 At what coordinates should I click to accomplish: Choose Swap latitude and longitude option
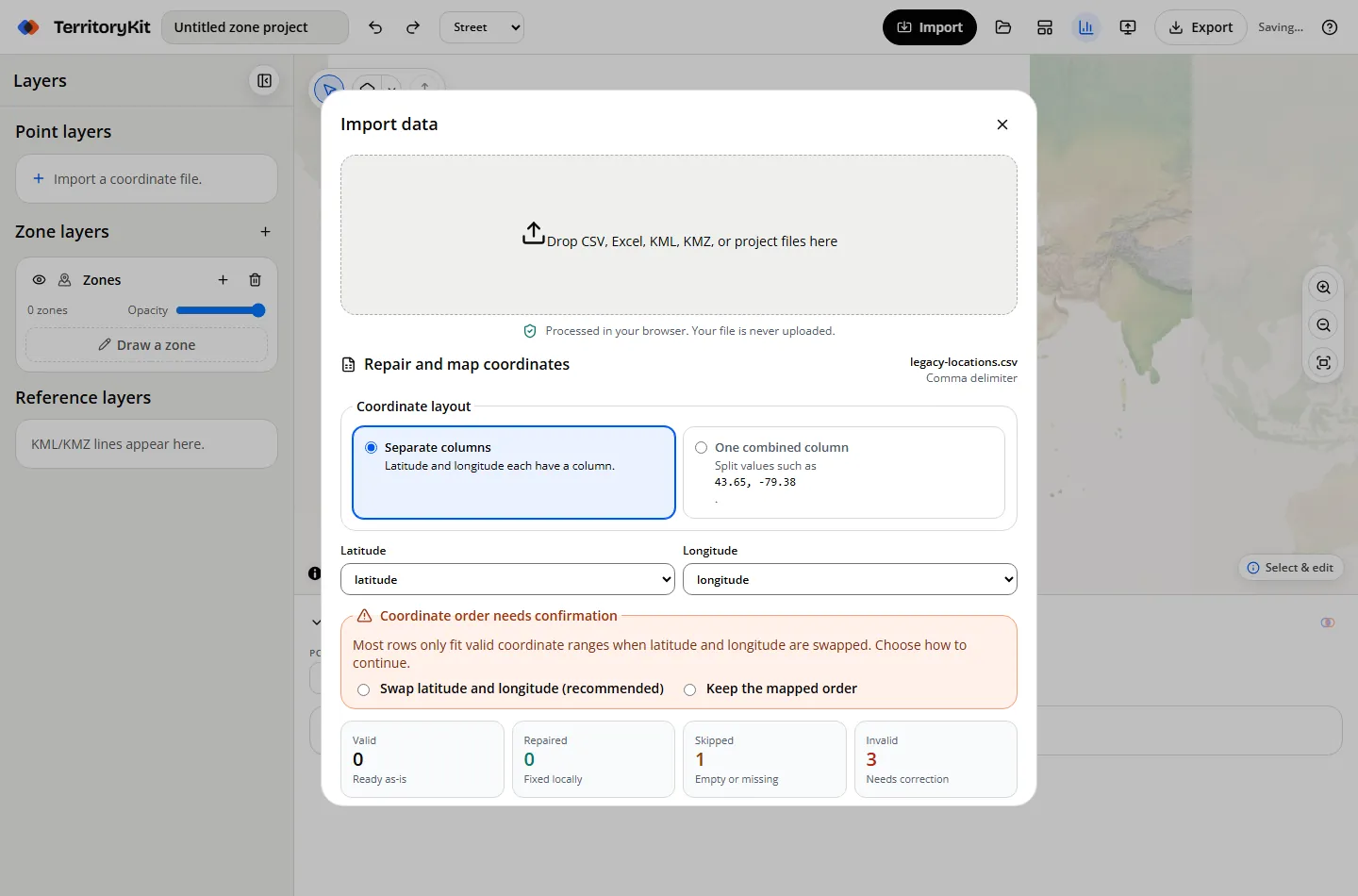364,690
